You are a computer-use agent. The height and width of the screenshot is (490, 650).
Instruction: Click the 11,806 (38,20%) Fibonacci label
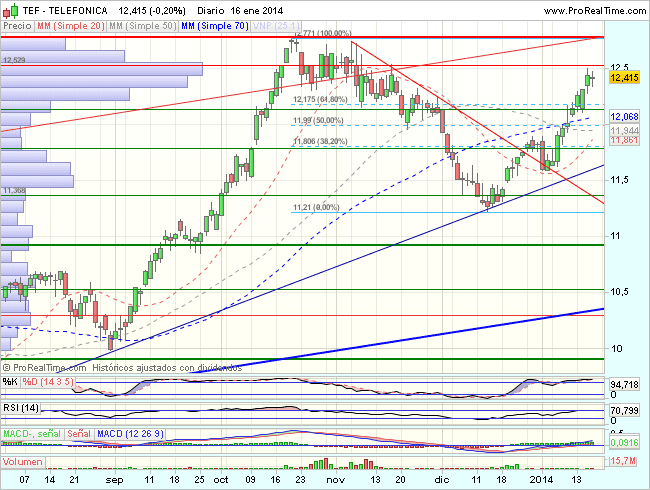pyautogui.click(x=320, y=141)
